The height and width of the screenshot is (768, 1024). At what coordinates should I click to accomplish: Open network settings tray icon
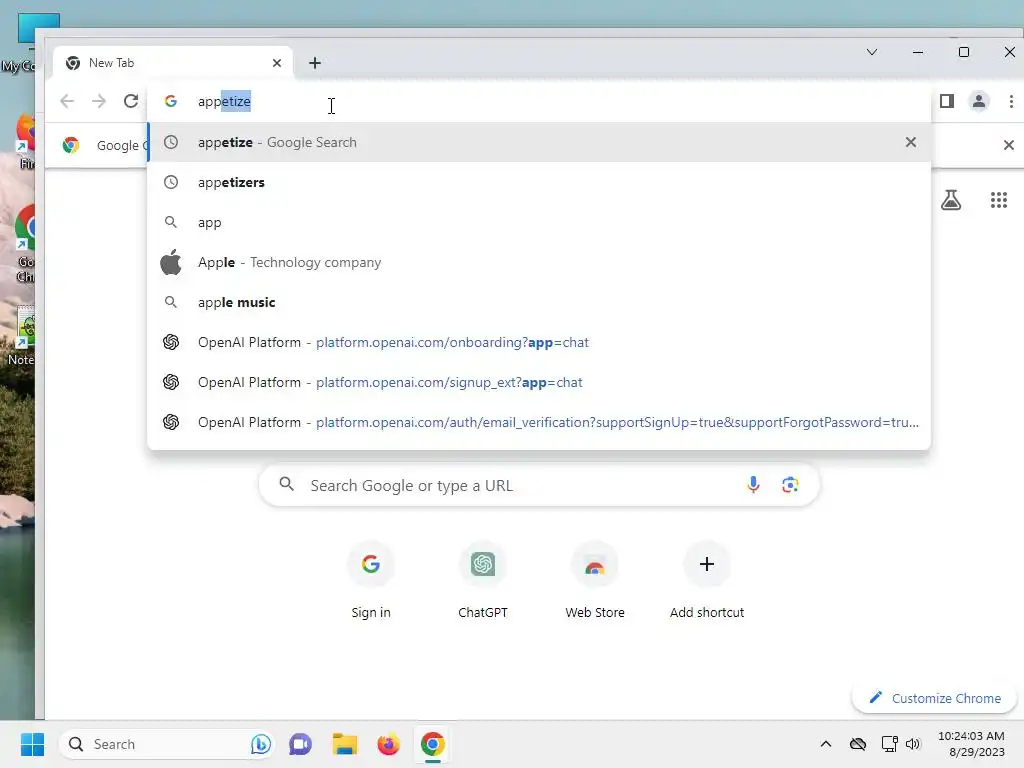coord(889,744)
